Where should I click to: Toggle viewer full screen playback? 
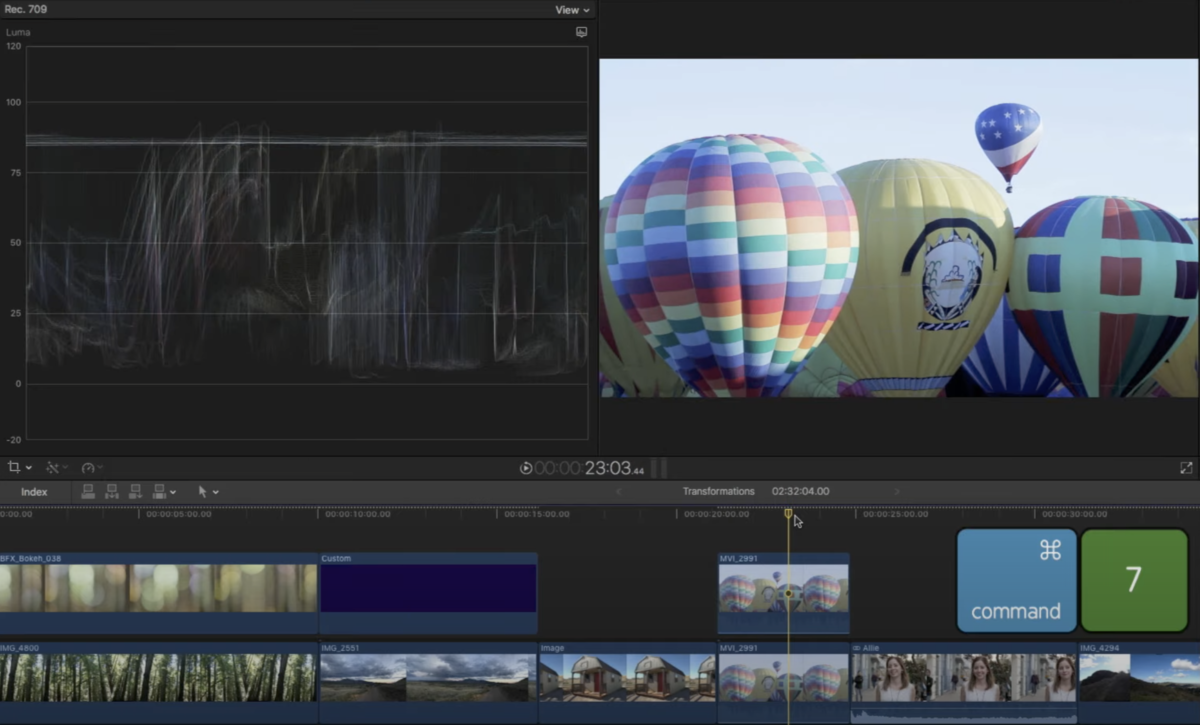click(x=1186, y=467)
